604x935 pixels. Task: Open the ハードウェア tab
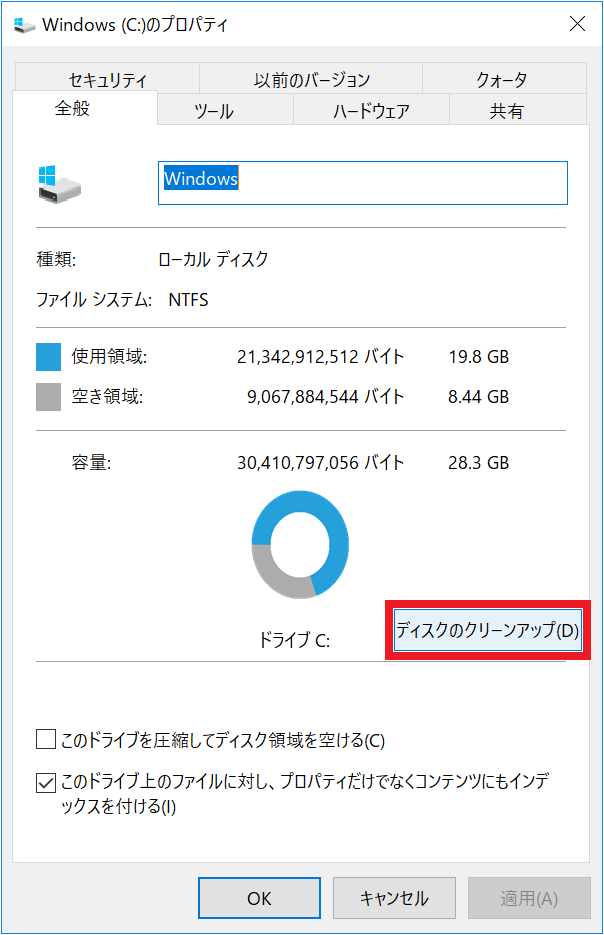[371, 111]
